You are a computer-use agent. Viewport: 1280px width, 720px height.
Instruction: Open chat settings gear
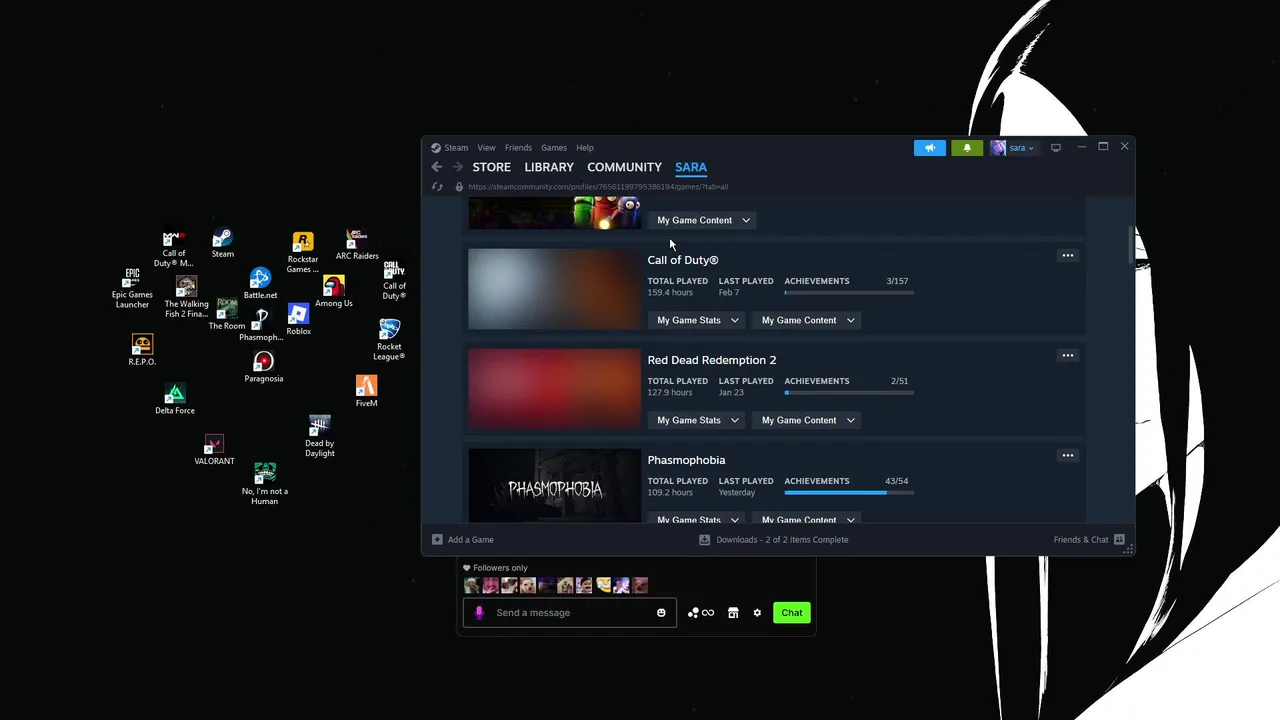(757, 613)
